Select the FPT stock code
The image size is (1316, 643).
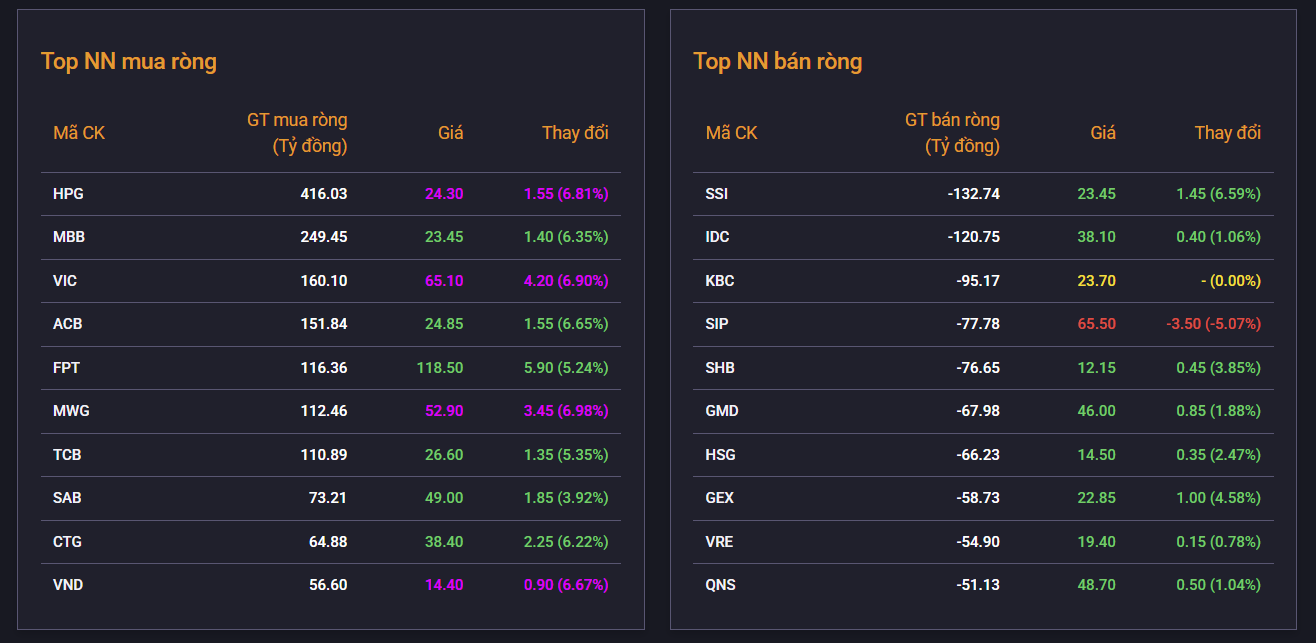tap(66, 368)
